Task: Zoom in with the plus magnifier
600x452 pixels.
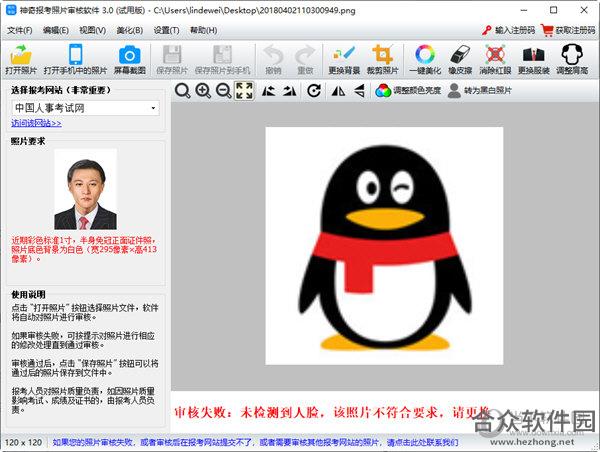Action: [203, 91]
